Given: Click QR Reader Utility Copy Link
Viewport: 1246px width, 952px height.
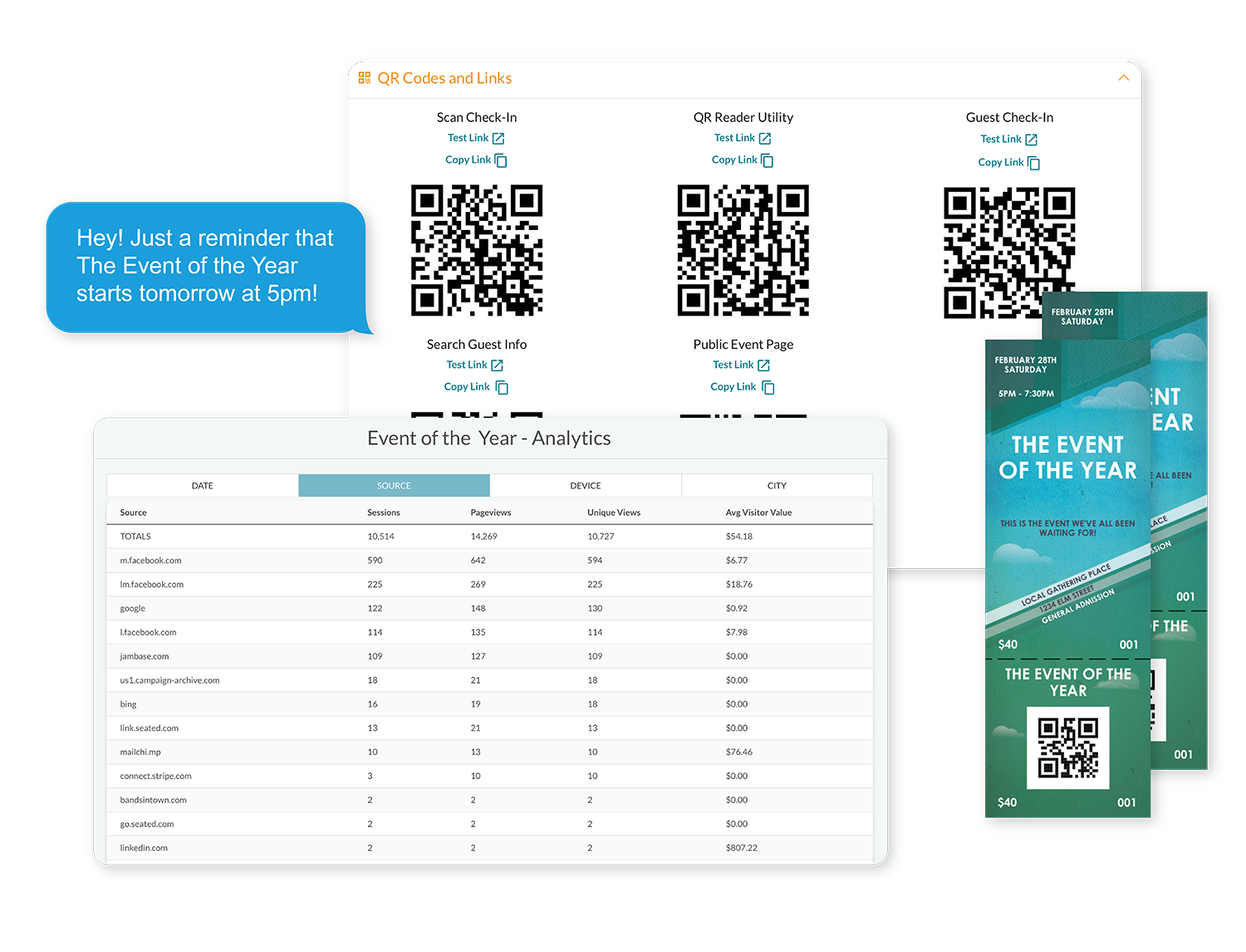Looking at the screenshot, I should [734, 159].
